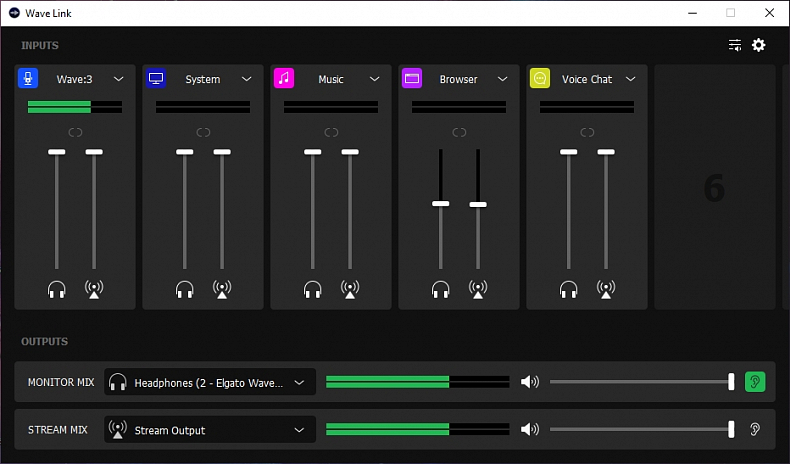
Task: Expand the Browser channel dropdown chevron
Action: [502, 79]
